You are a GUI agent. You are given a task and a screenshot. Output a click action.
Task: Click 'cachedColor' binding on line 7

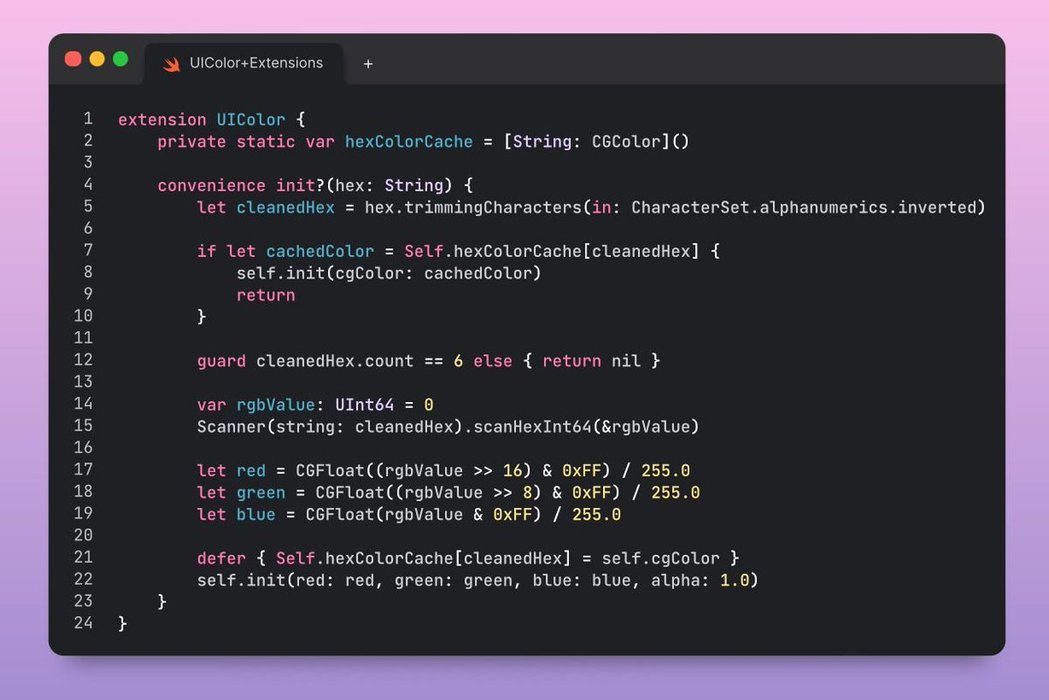point(320,252)
